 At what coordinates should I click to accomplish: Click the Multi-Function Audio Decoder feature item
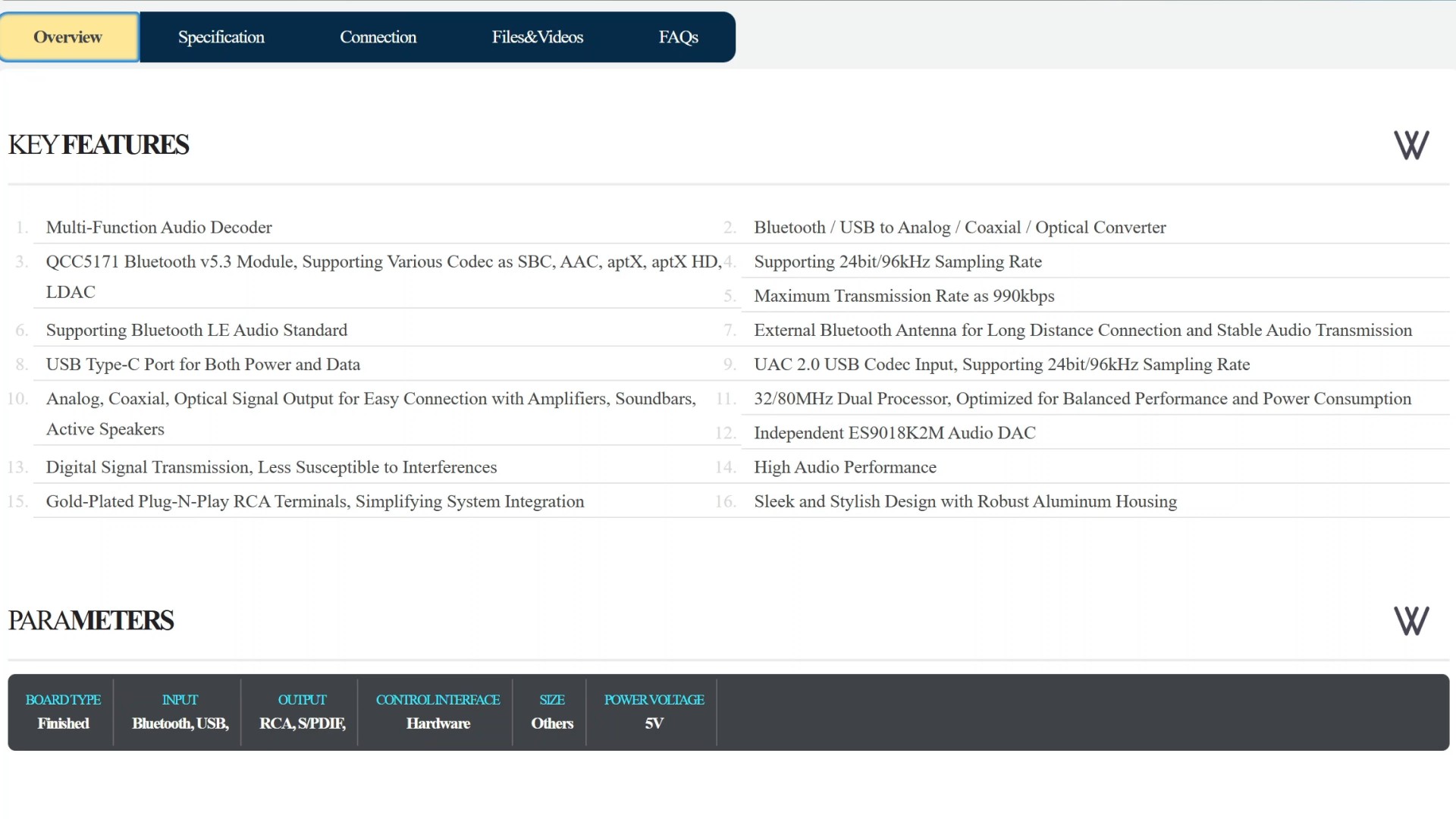point(158,227)
